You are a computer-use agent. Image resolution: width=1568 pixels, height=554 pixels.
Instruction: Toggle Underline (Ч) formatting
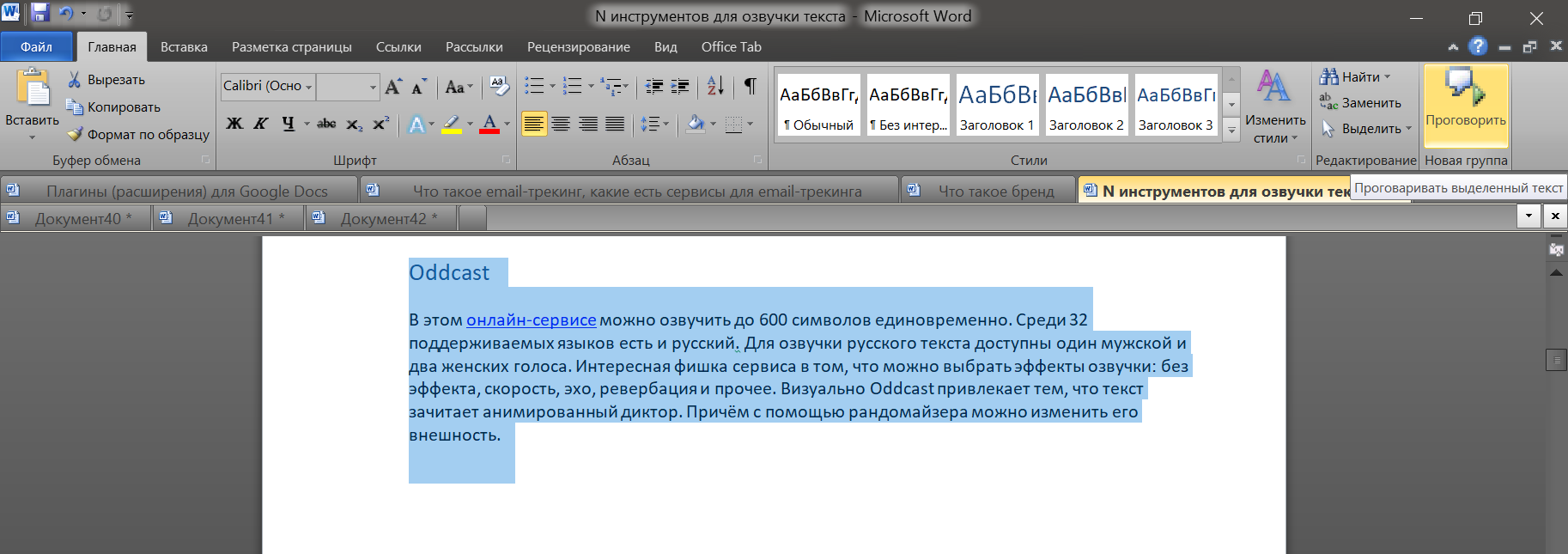(x=288, y=124)
